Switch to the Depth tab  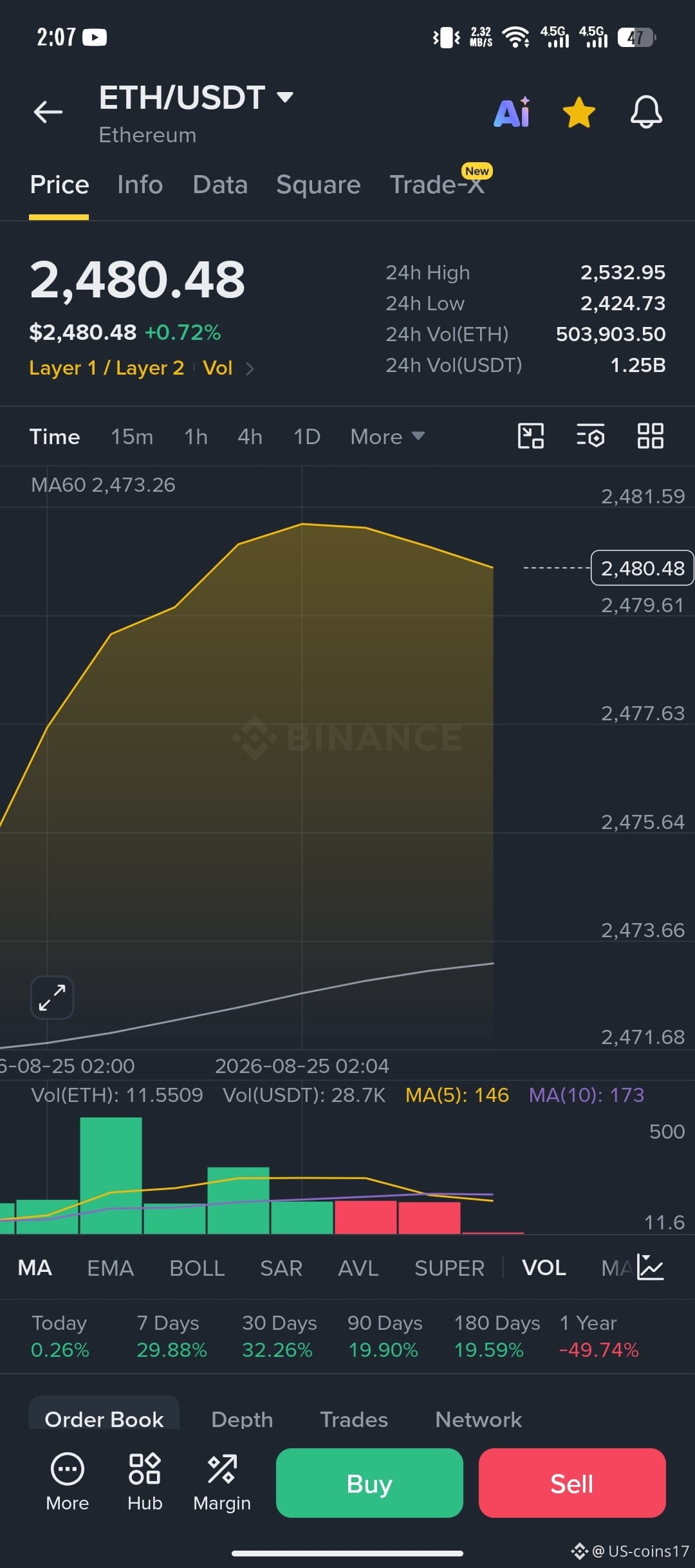coord(242,1419)
